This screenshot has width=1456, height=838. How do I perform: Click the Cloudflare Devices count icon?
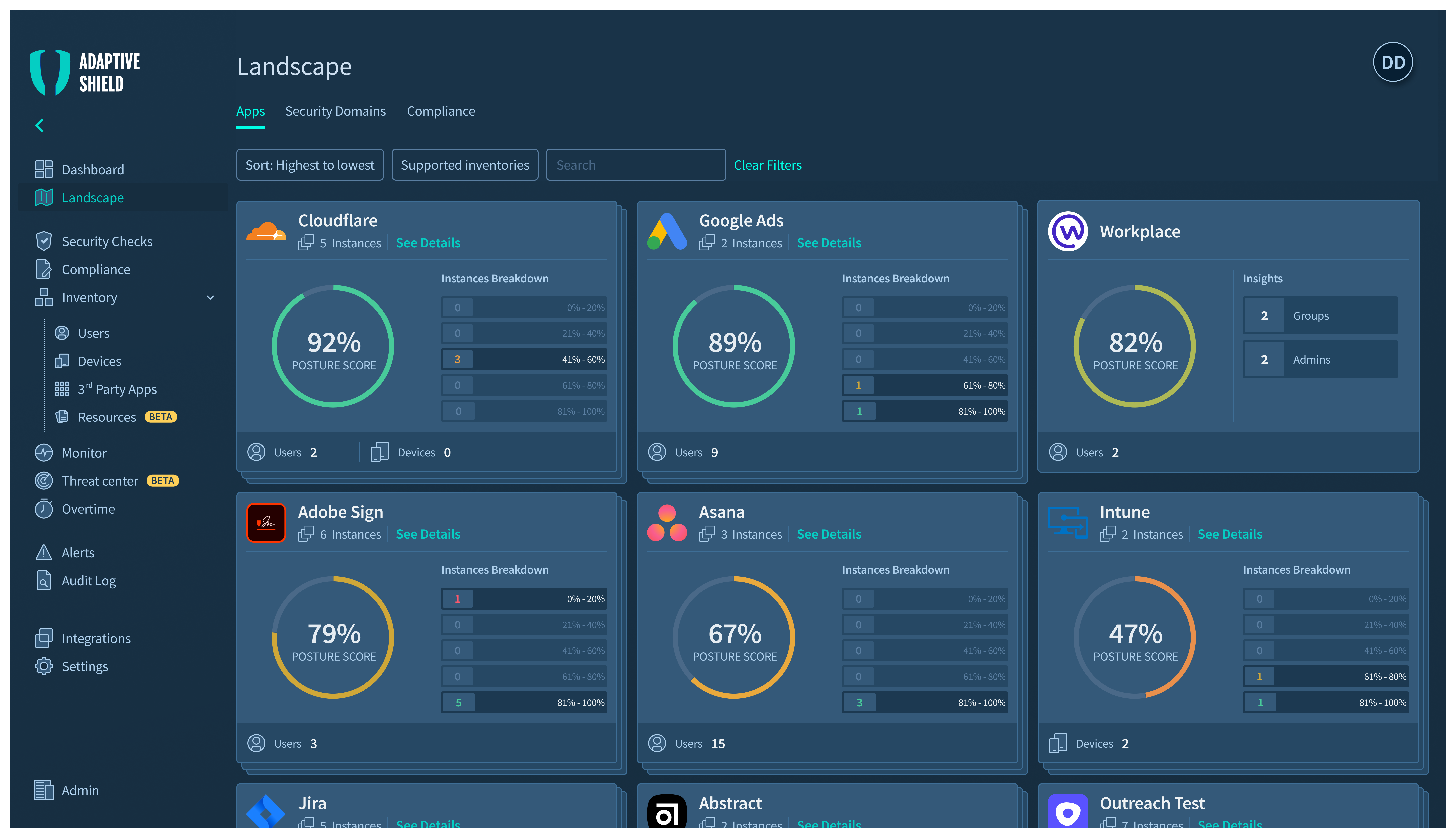point(380,452)
